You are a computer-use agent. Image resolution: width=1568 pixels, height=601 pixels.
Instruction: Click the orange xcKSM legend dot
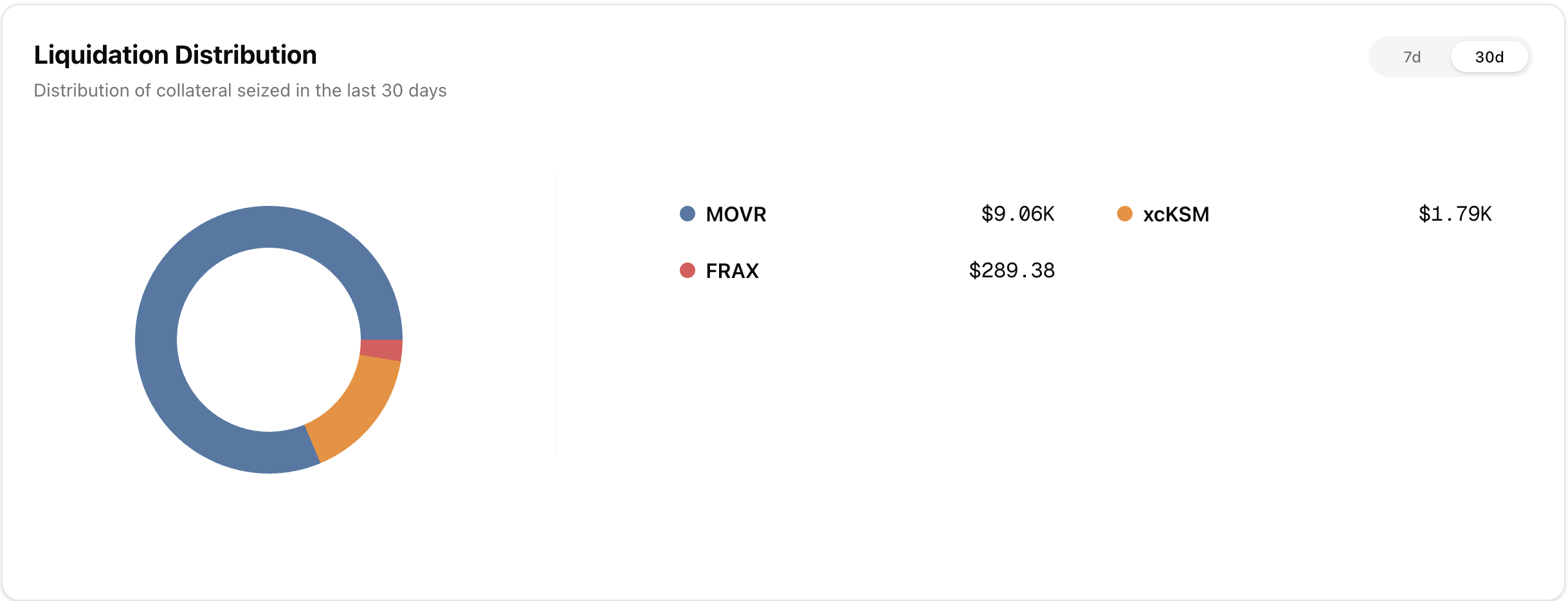click(x=1124, y=214)
